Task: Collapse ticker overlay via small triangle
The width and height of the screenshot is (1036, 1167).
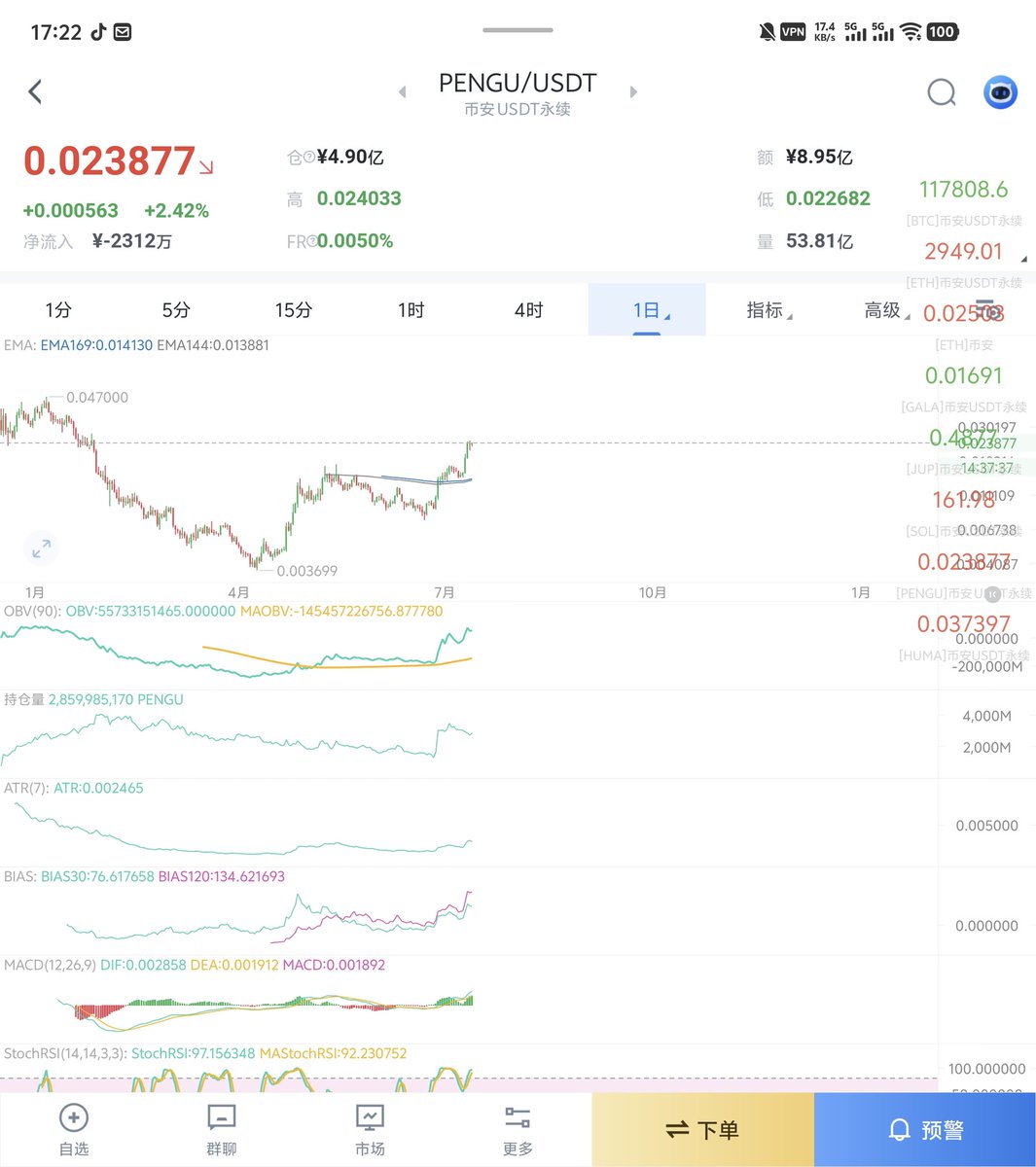Action: point(1022,259)
